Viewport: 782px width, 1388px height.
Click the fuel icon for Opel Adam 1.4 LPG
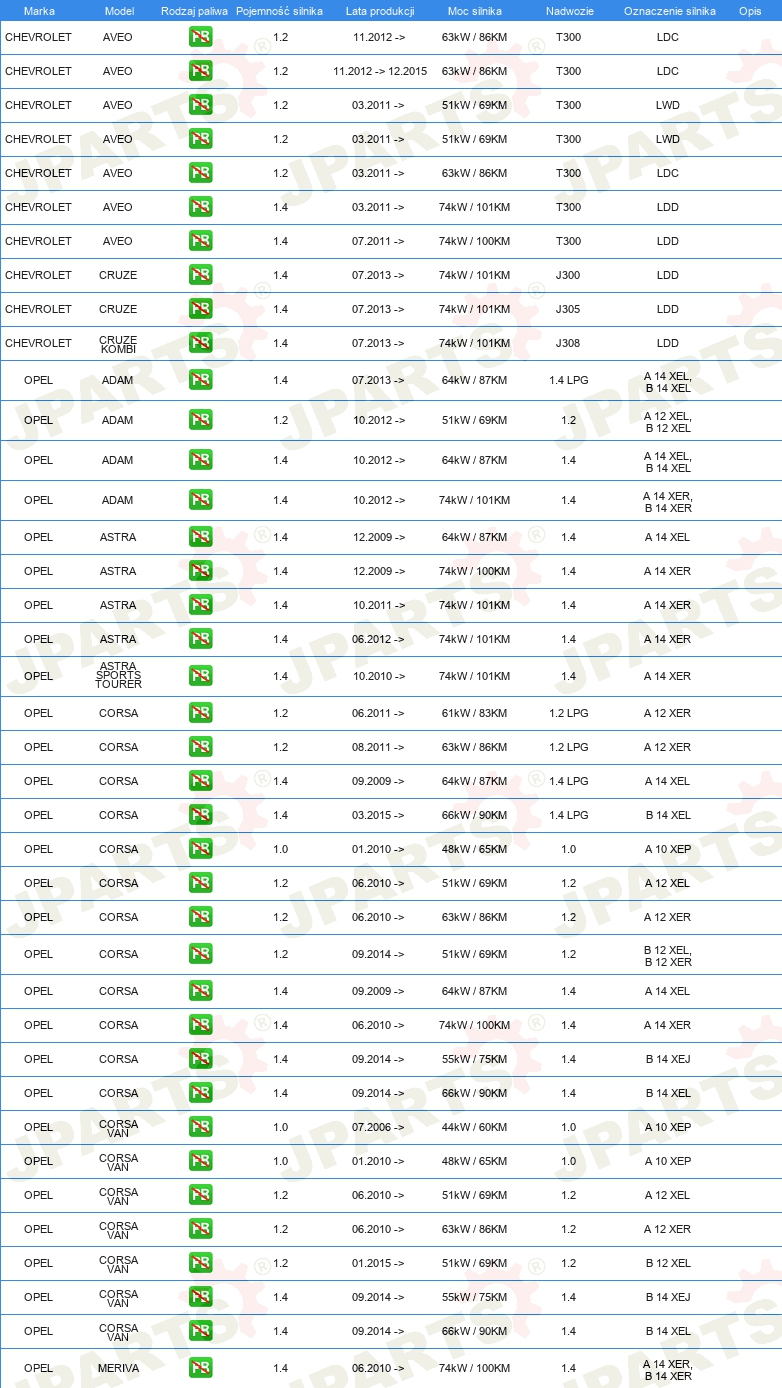[x=200, y=380]
